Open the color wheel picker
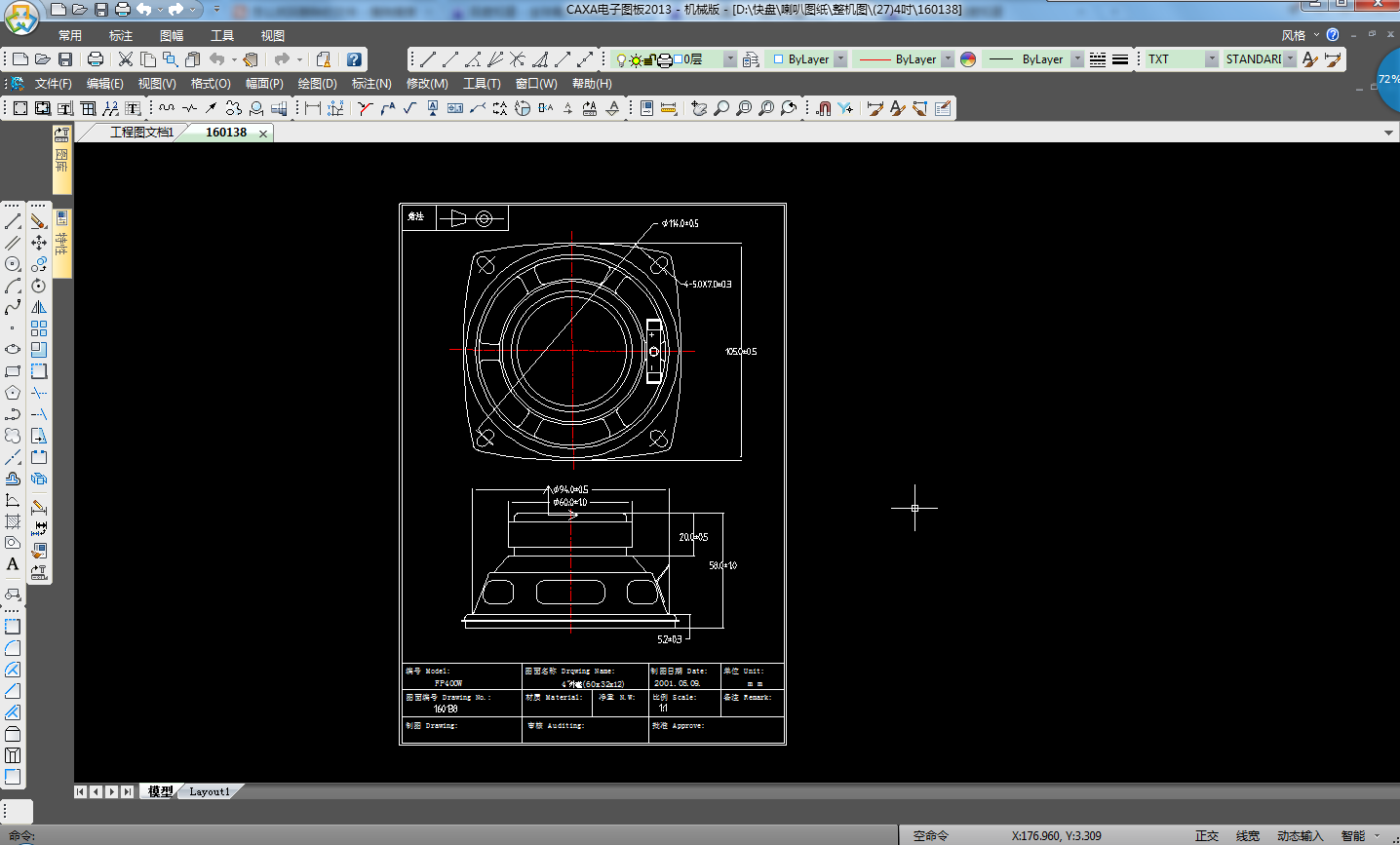Screen dimensions: 1400x845 click(x=968, y=59)
